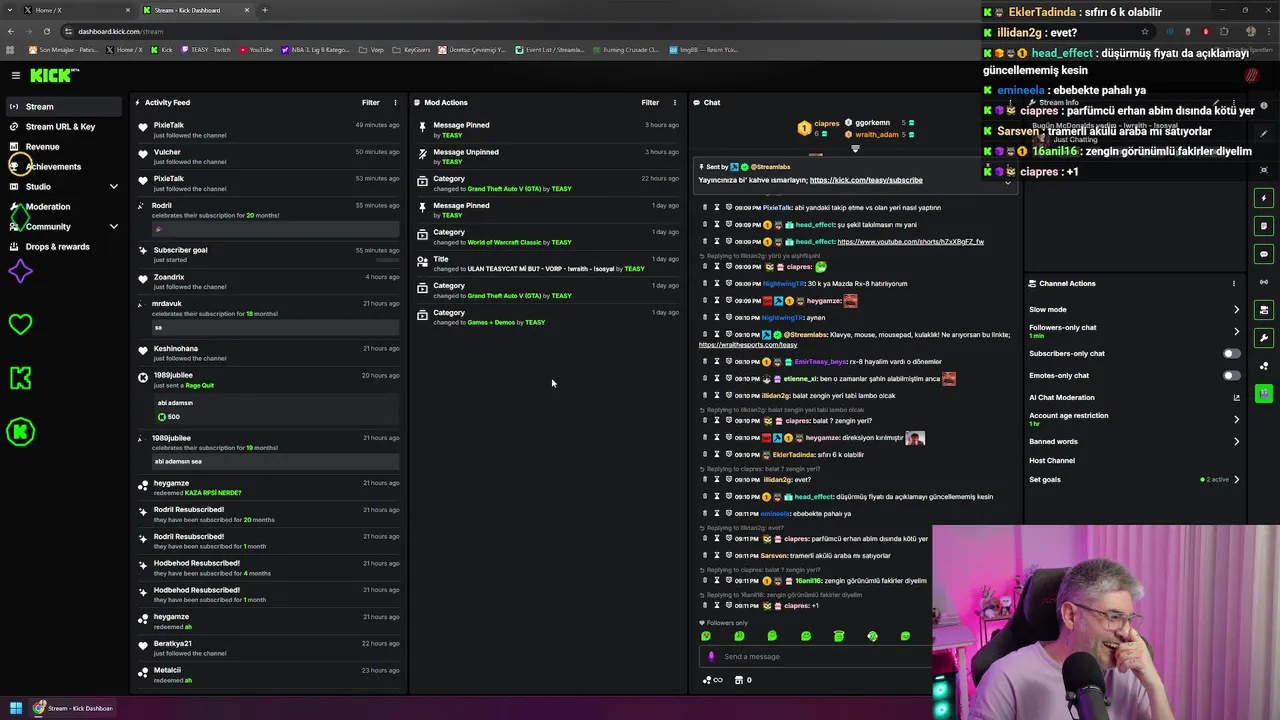Click the Windows Start button
Viewport: 1280px width, 720px height.
pos(16,708)
